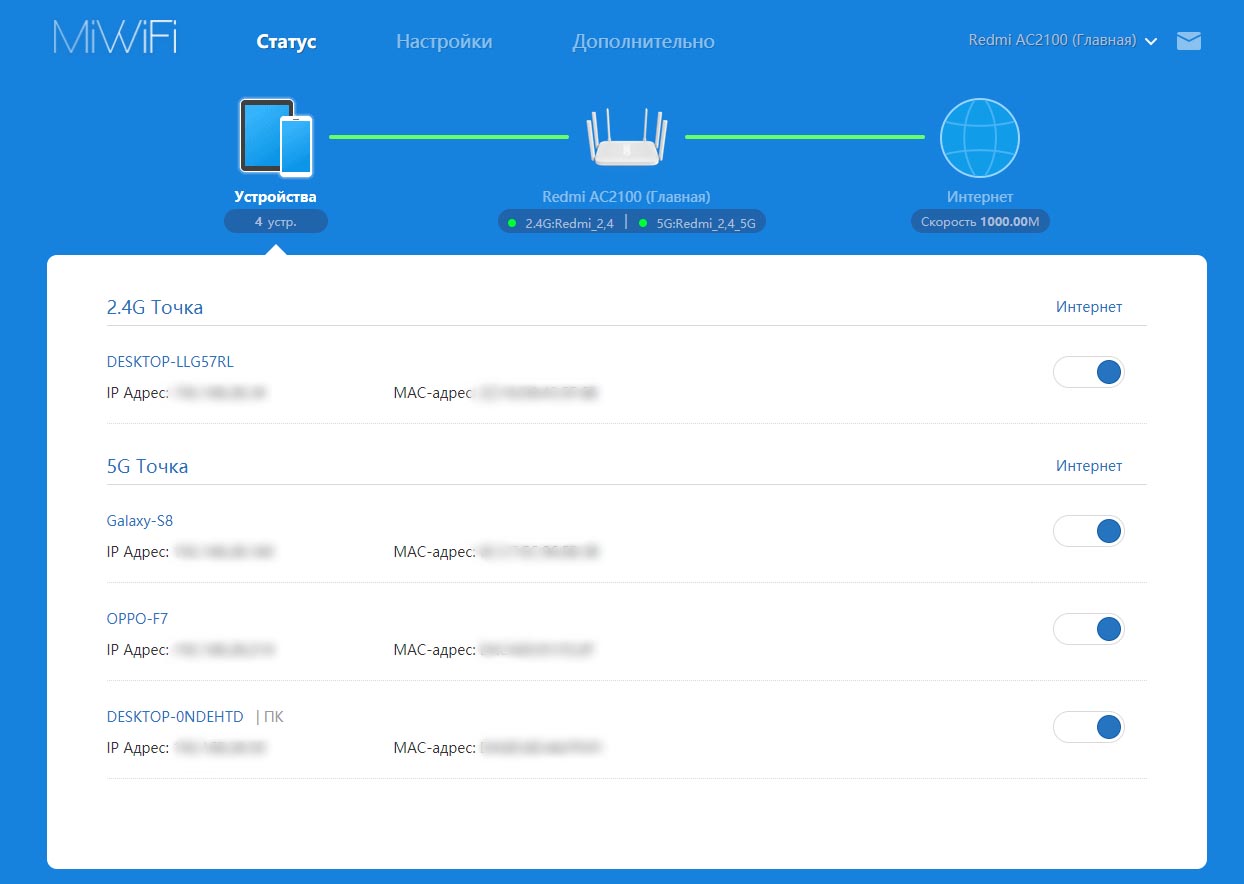Click the Redmi AC2100 (Главная) label under router
This screenshot has width=1244, height=884.
pos(626,197)
